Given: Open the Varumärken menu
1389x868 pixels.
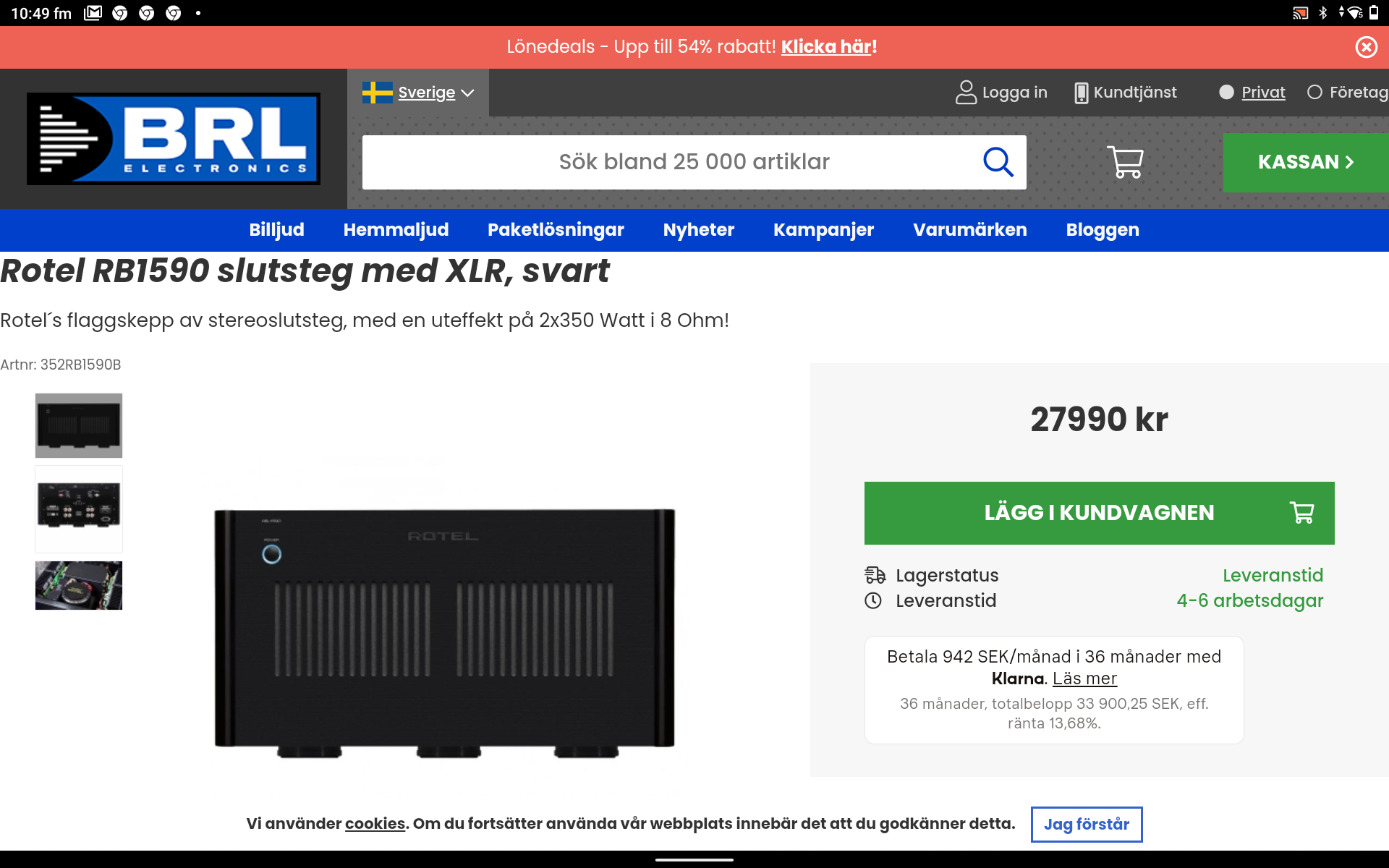Looking at the screenshot, I should [969, 230].
